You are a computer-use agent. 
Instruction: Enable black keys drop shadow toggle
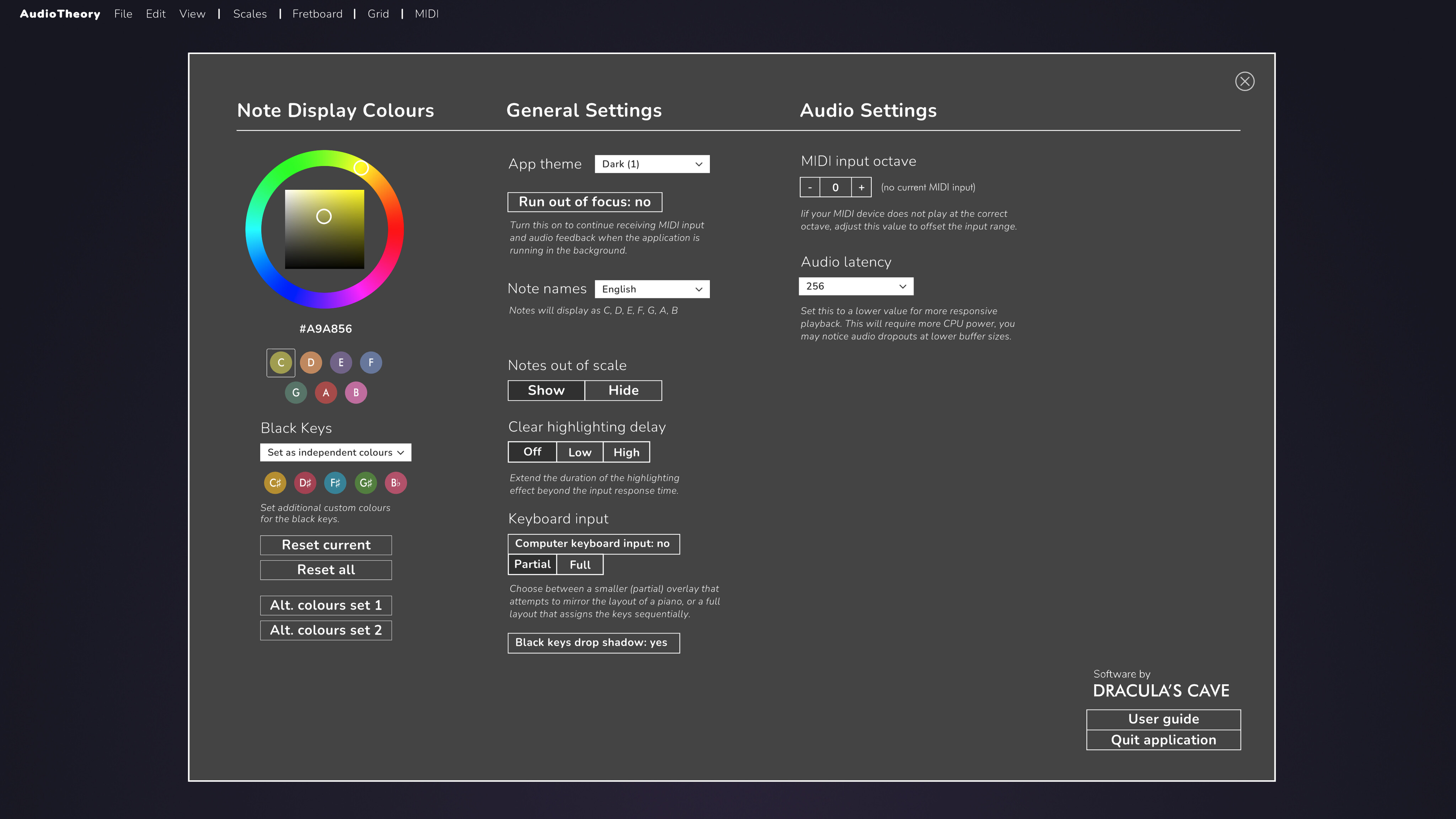(594, 643)
